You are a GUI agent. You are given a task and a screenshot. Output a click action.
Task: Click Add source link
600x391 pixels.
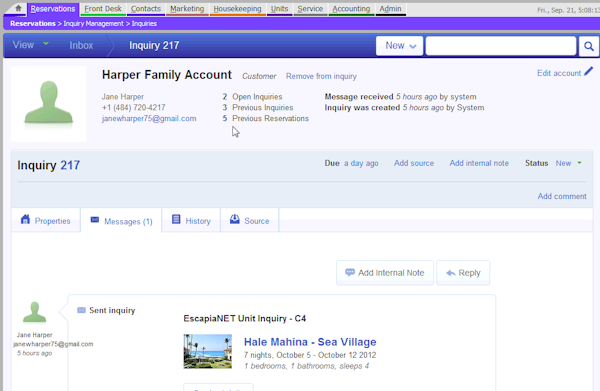(414, 163)
